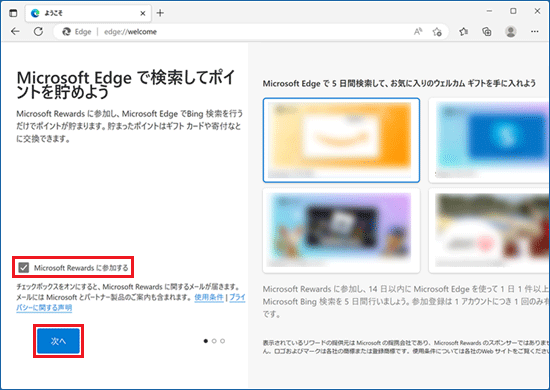Open Read Aloud icon in address bar
550x390 pixels.
click(x=418, y=32)
